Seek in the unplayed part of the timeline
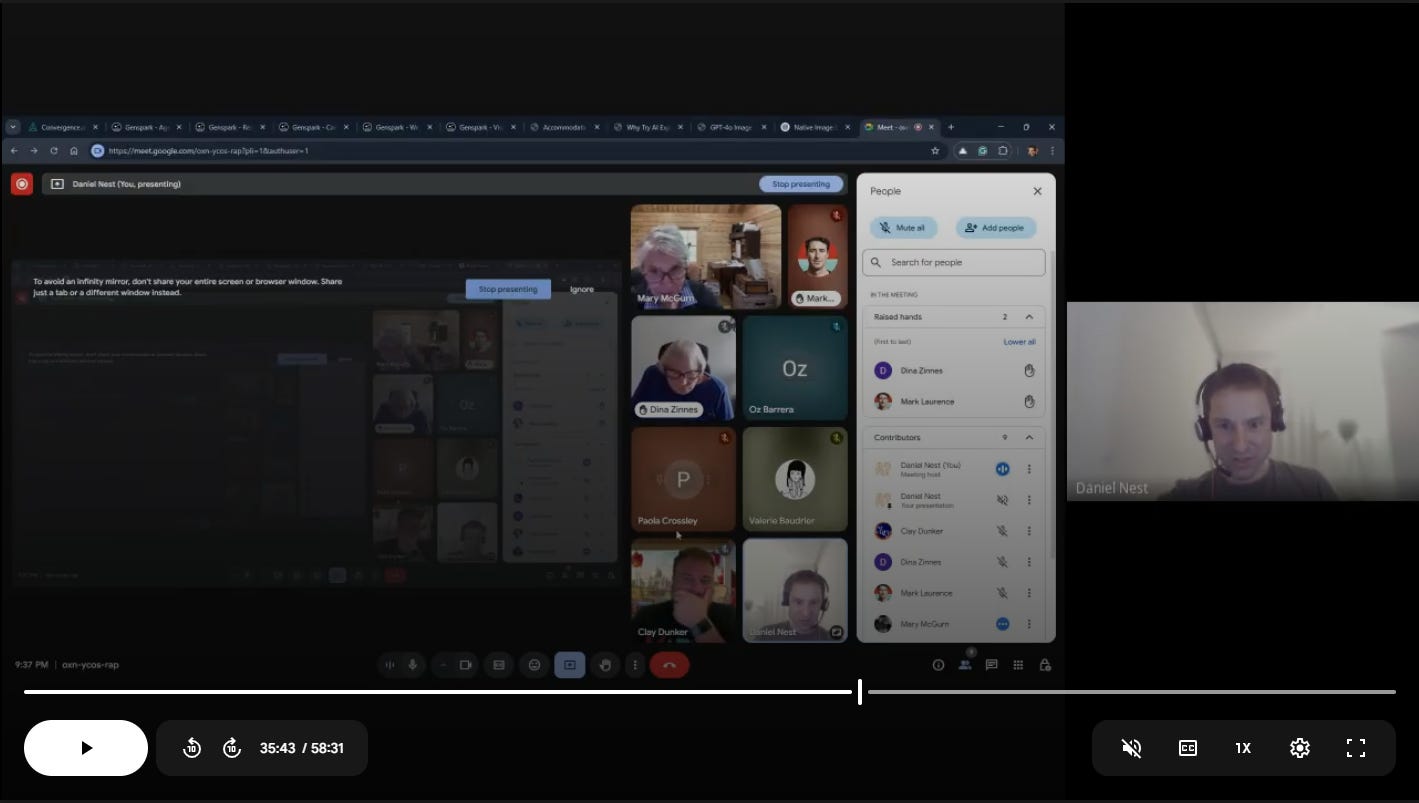 [x=1131, y=691]
